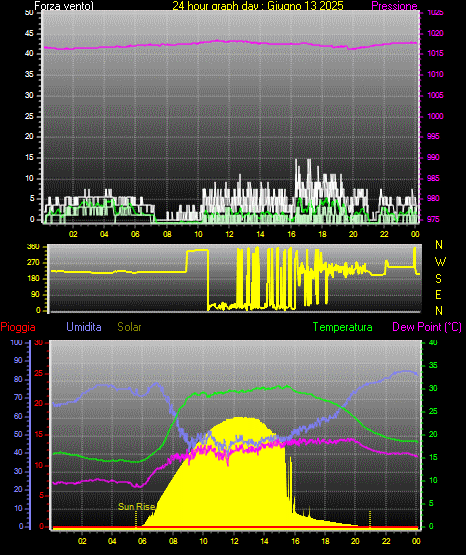This screenshot has width=466, height=555.
Task: Click the E wind direction letter
Action: pos(438,294)
